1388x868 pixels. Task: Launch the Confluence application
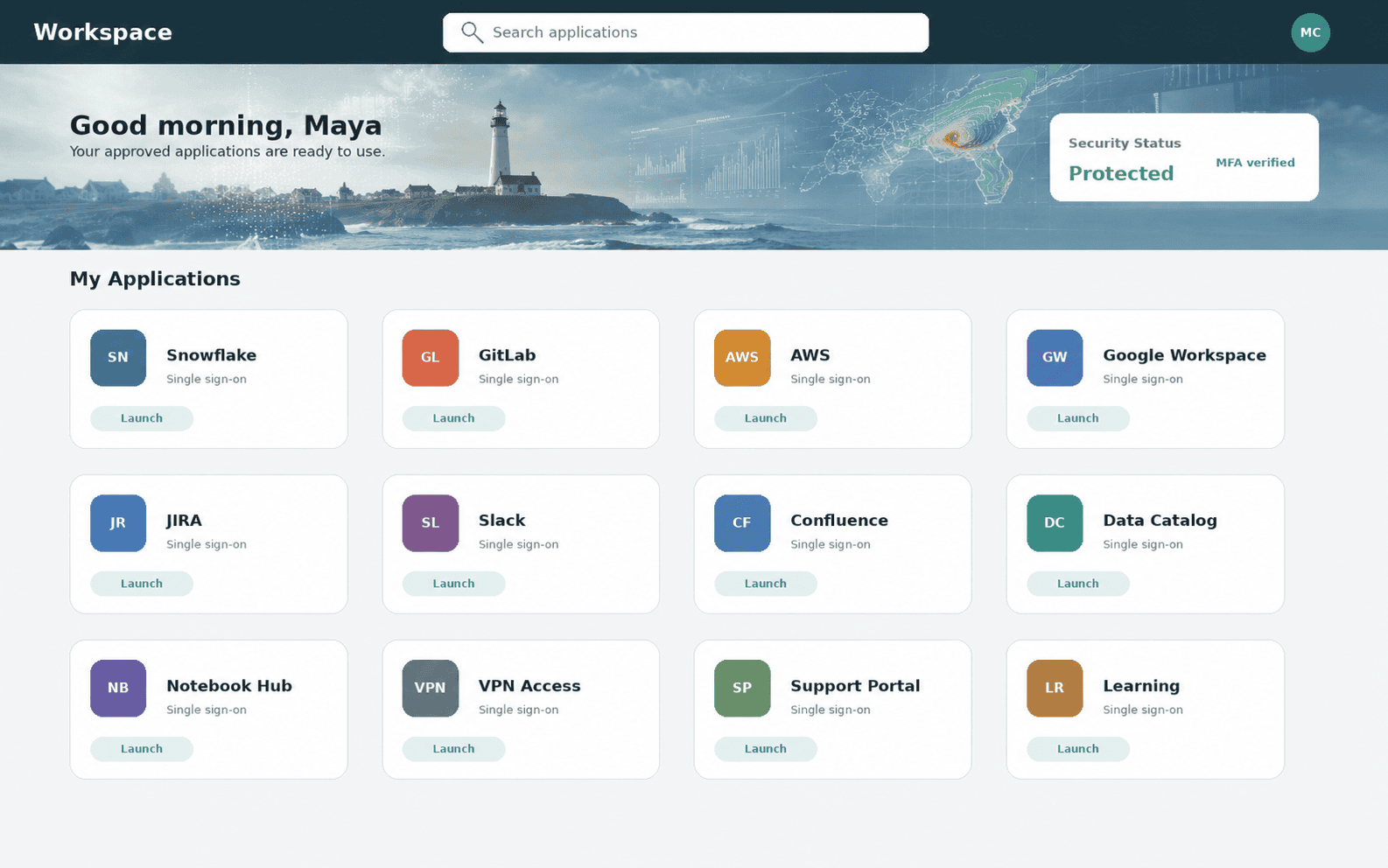(x=766, y=584)
